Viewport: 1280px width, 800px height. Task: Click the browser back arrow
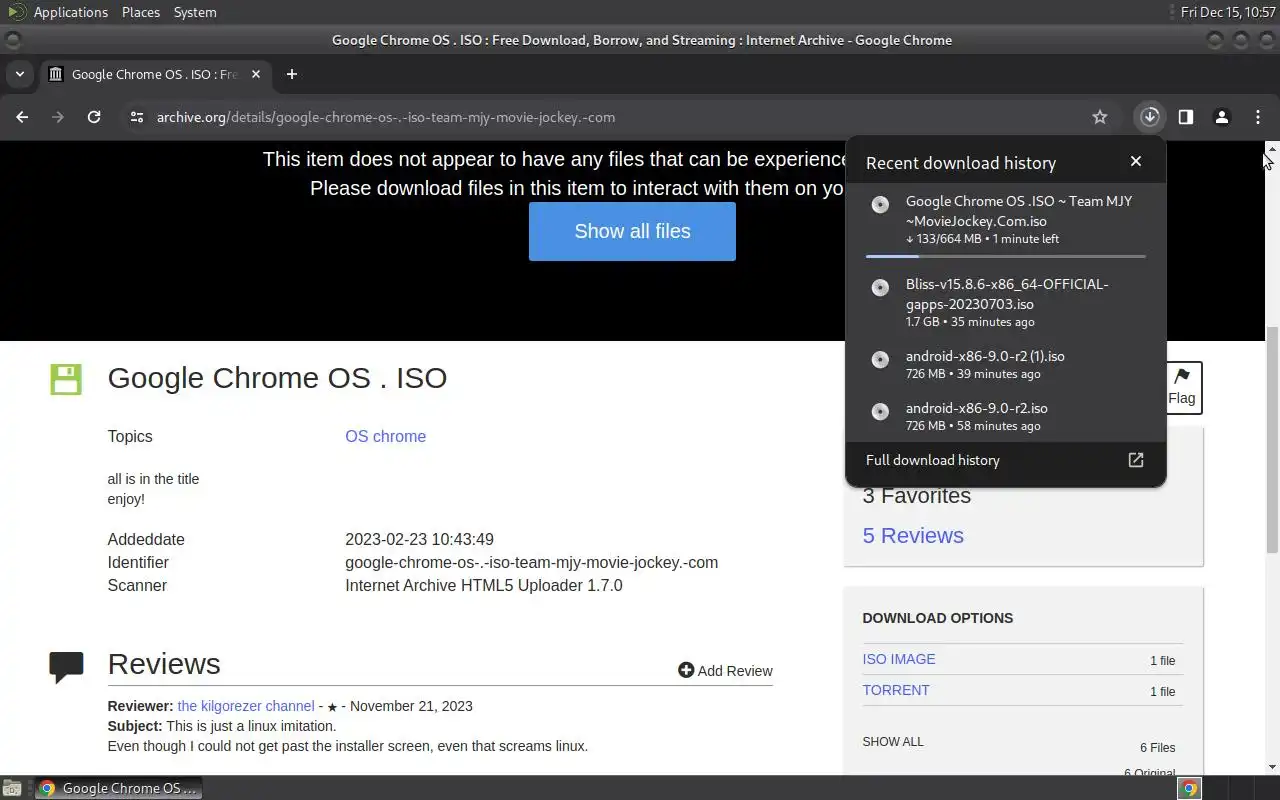(x=22, y=117)
